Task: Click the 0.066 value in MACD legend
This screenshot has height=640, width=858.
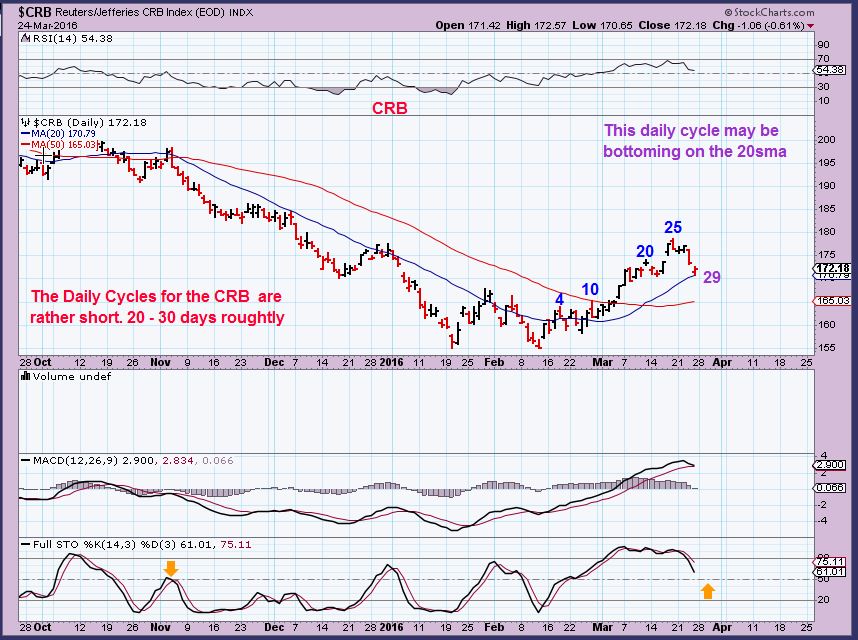Action: (218, 461)
